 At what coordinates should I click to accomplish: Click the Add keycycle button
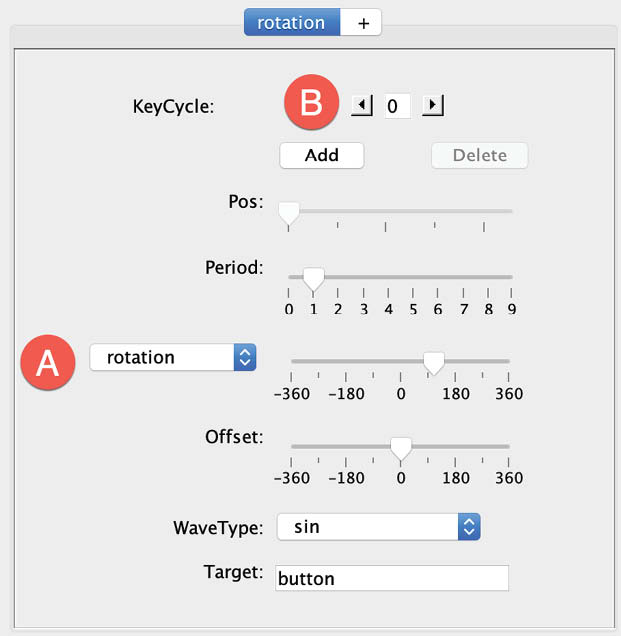322,155
